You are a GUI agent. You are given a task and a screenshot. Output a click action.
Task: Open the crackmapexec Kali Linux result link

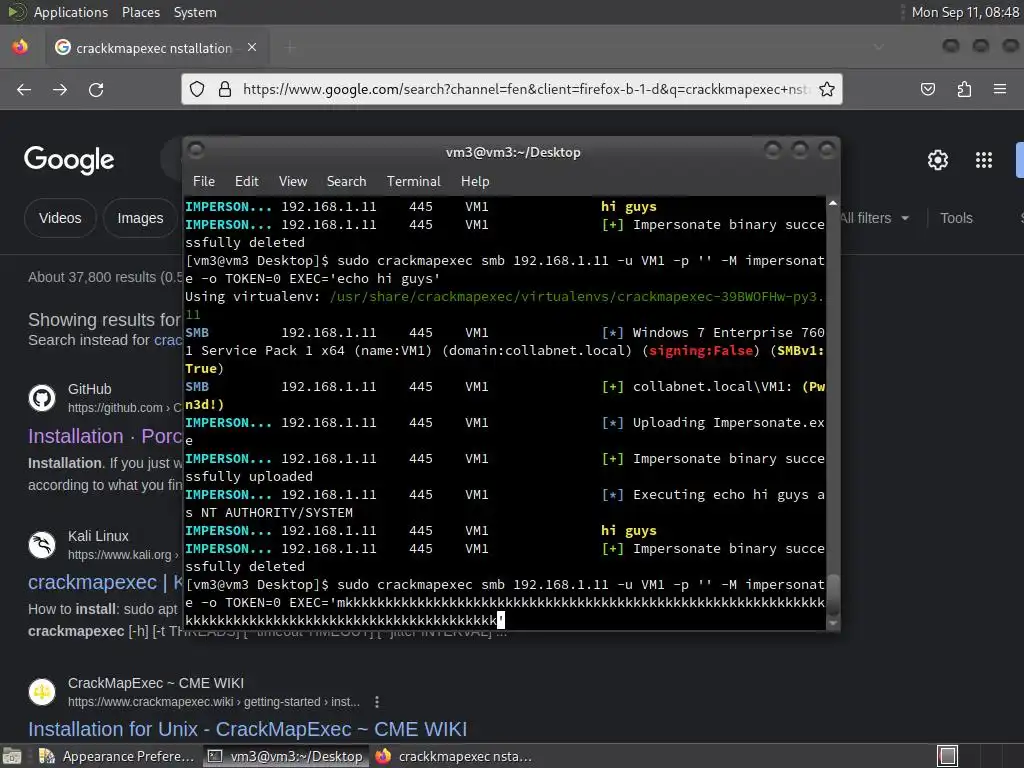(105, 582)
